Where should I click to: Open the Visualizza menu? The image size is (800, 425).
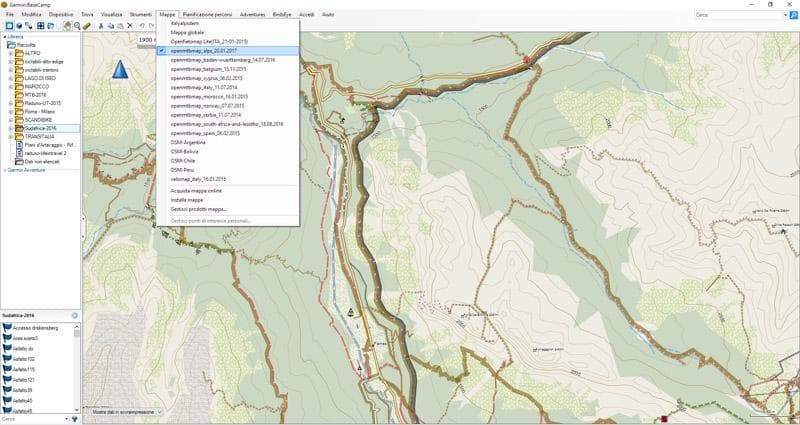111,14
